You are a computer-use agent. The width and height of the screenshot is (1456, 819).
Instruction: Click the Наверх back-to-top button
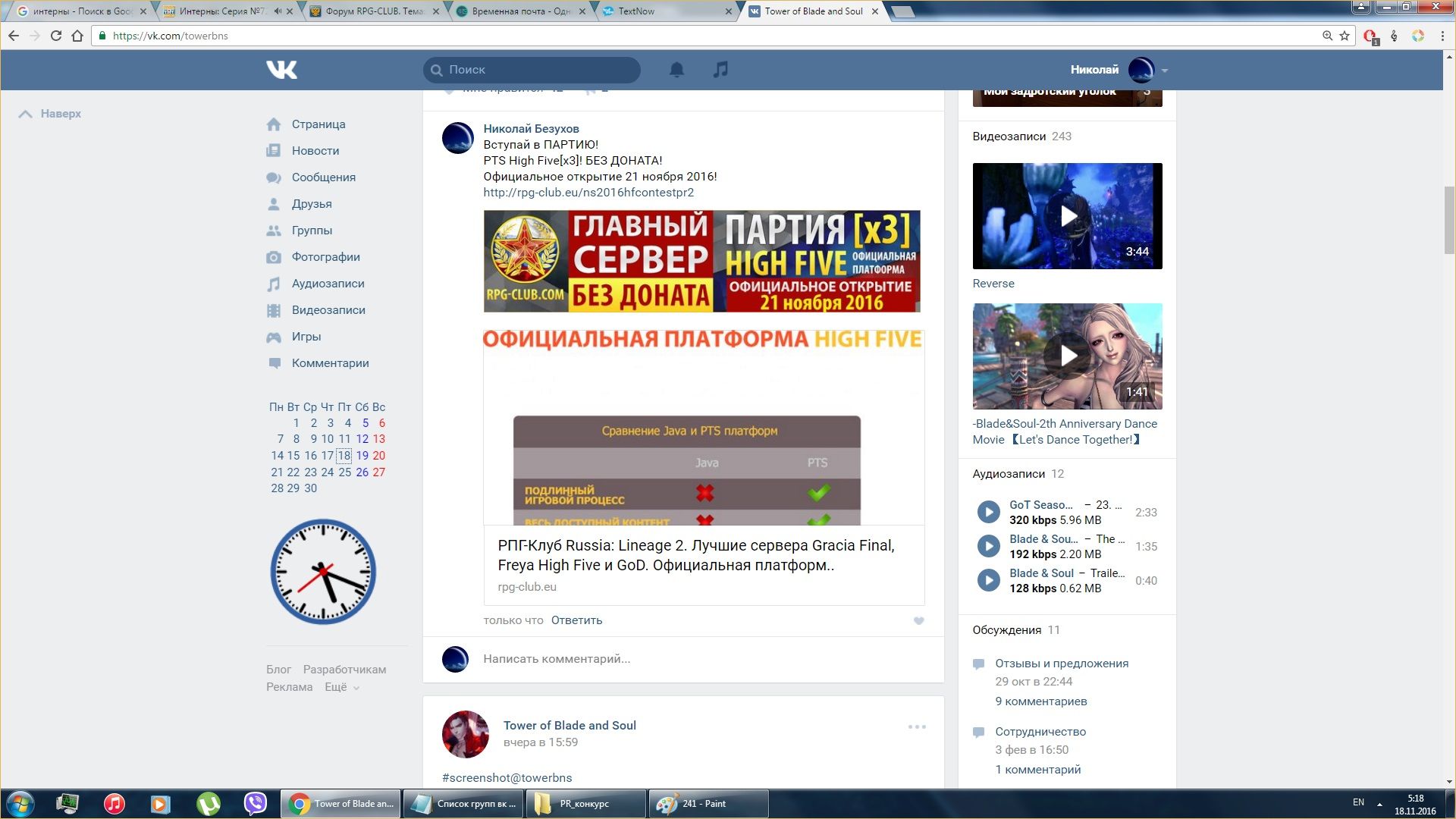coord(50,114)
